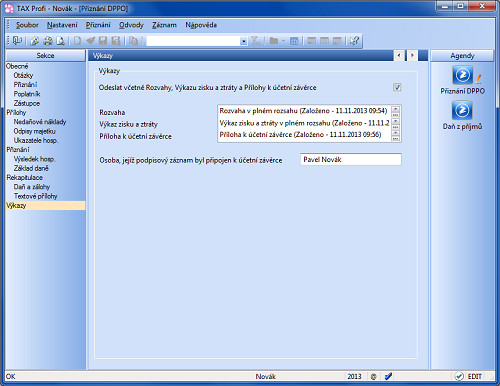
Task: Click the Pavel Novák signatory input field
Action: [351, 160]
